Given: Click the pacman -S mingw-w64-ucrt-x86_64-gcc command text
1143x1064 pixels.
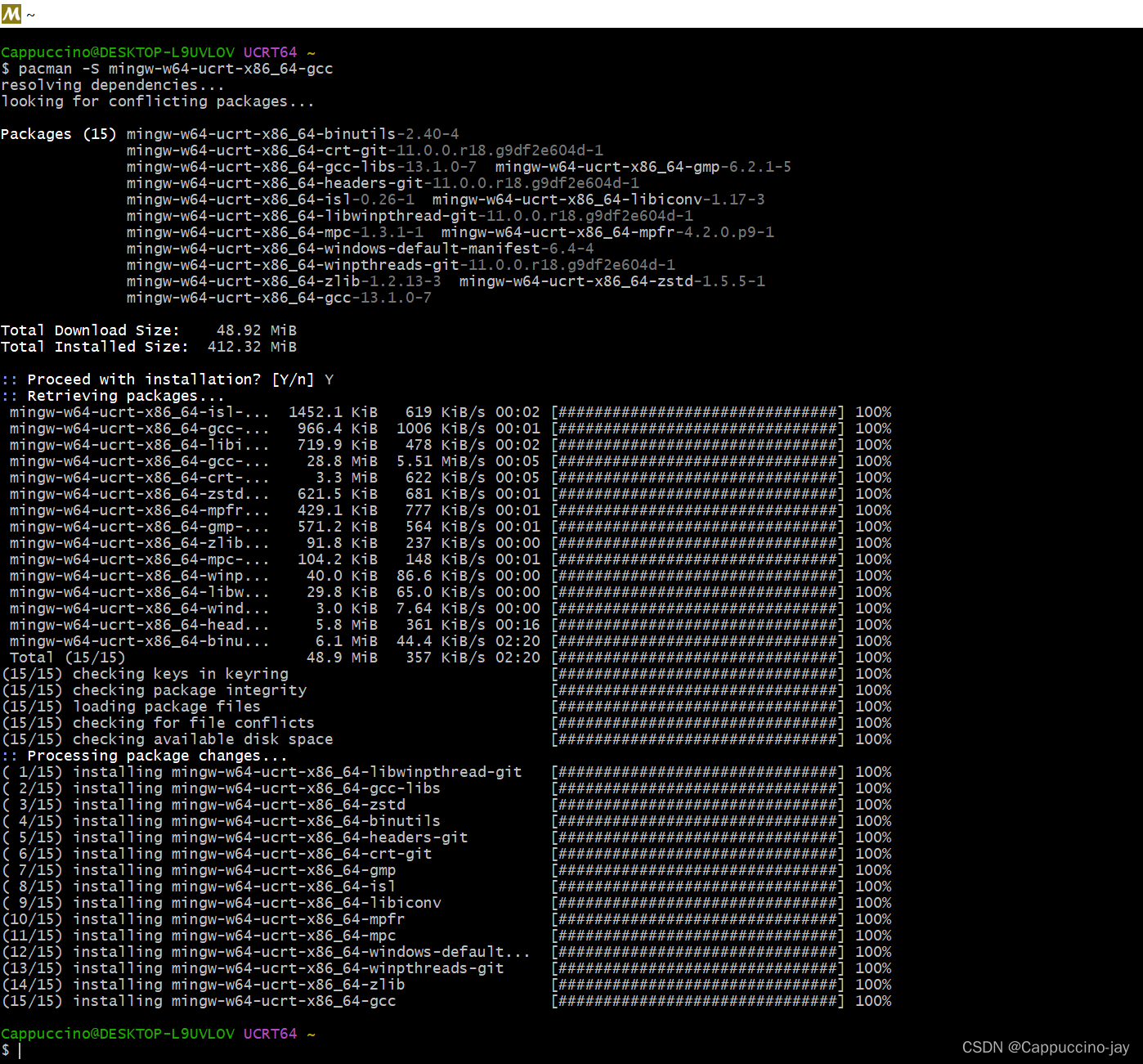Looking at the screenshot, I should [x=176, y=69].
